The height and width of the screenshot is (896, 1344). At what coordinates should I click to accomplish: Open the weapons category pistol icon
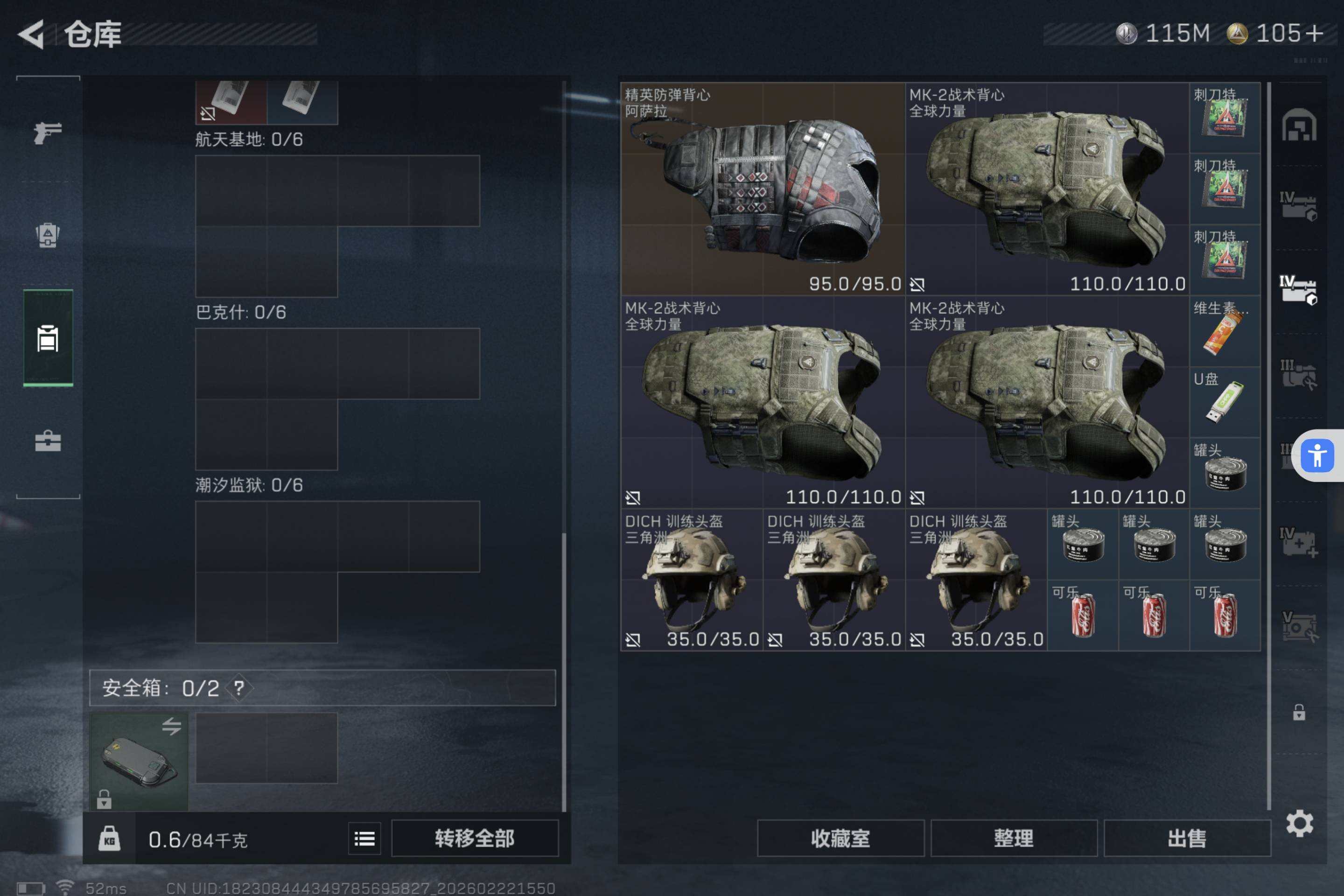tap(48, 133)
